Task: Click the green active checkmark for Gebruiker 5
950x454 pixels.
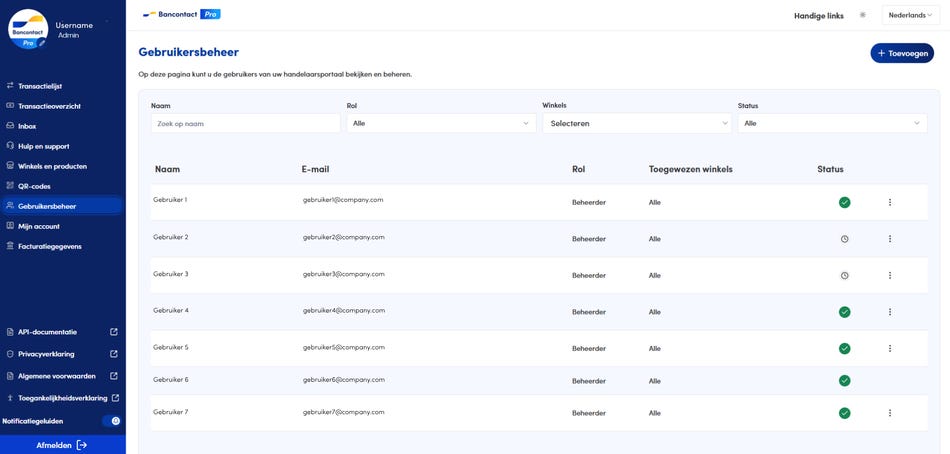Action: click(x=844, y=349)
